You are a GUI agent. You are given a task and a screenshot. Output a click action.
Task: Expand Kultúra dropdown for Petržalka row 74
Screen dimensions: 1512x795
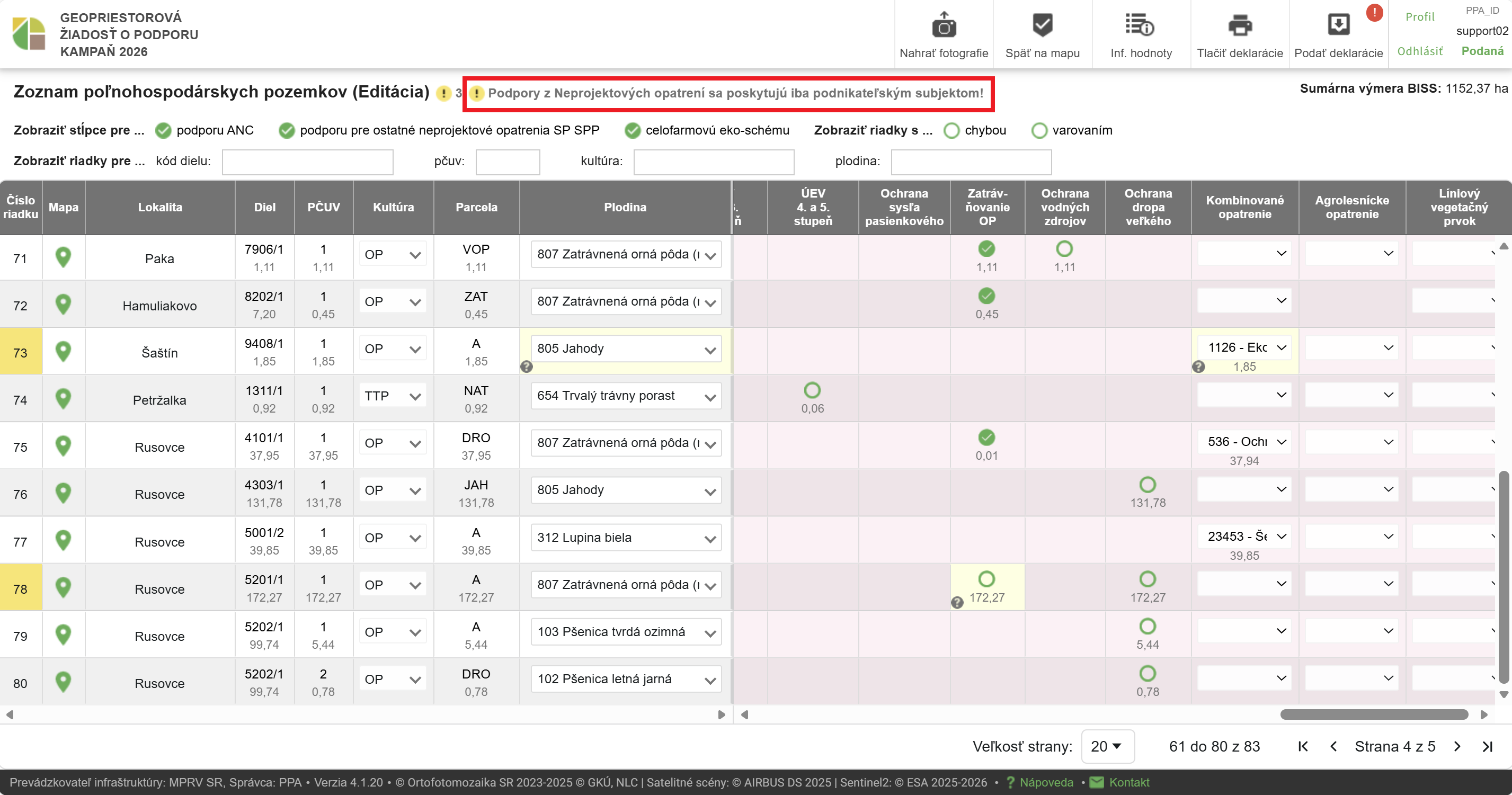click(x=393, y=396)
